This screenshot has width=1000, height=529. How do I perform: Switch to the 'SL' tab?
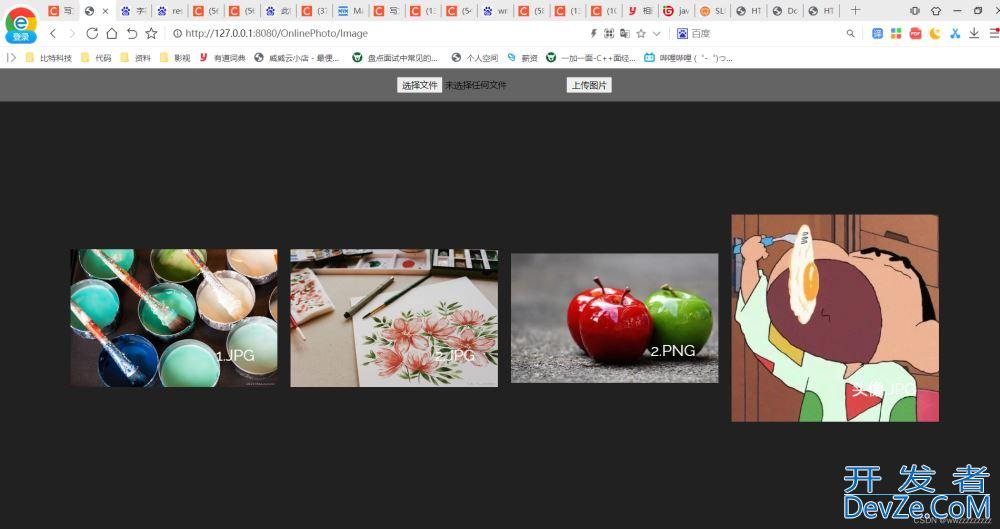(x=712, y=11)
